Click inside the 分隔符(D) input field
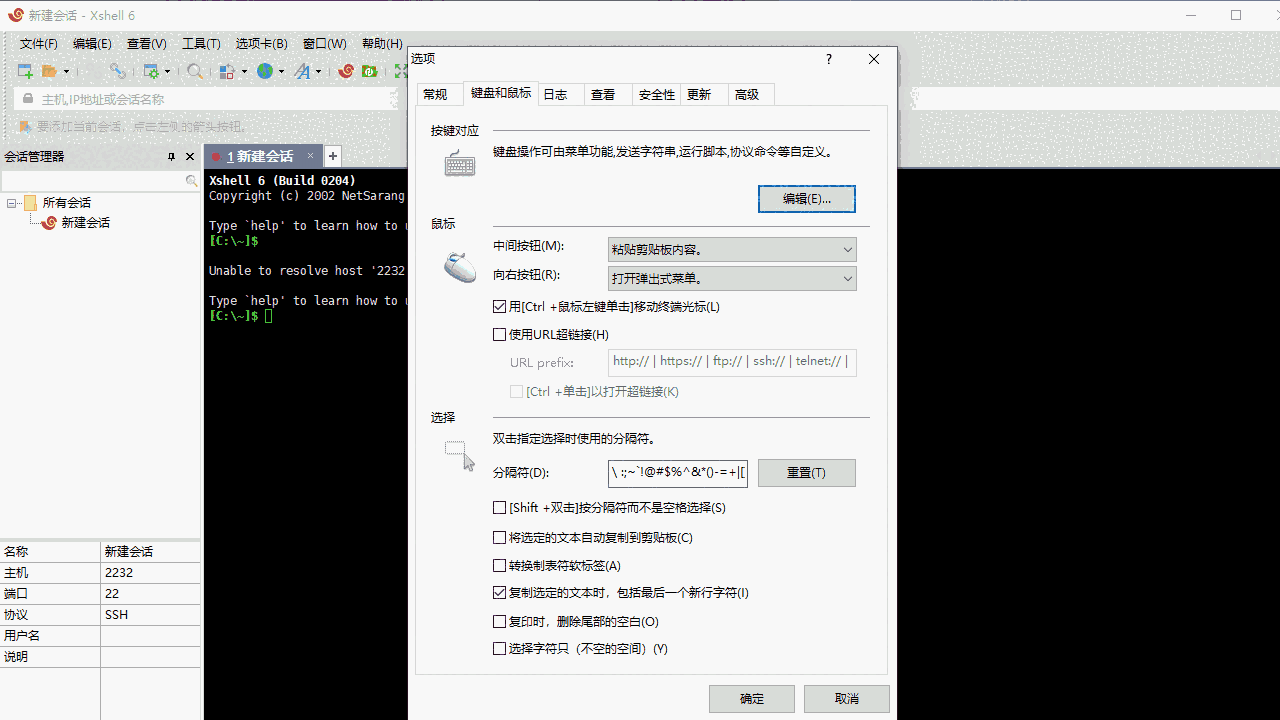Screen dimensions: 1280x720 tap(678, 472)
